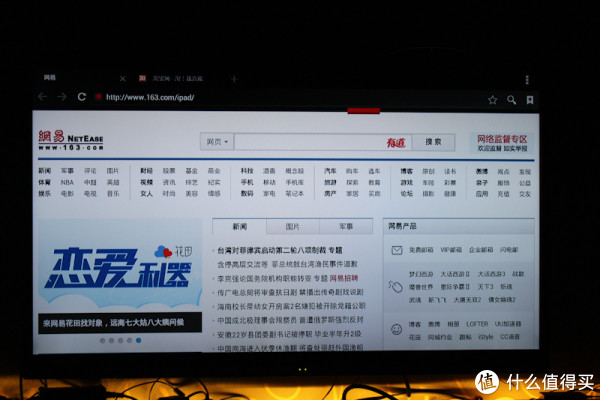600x400 pixels.
Task: Open the UU加速器 link
Action: click(508, 324)
